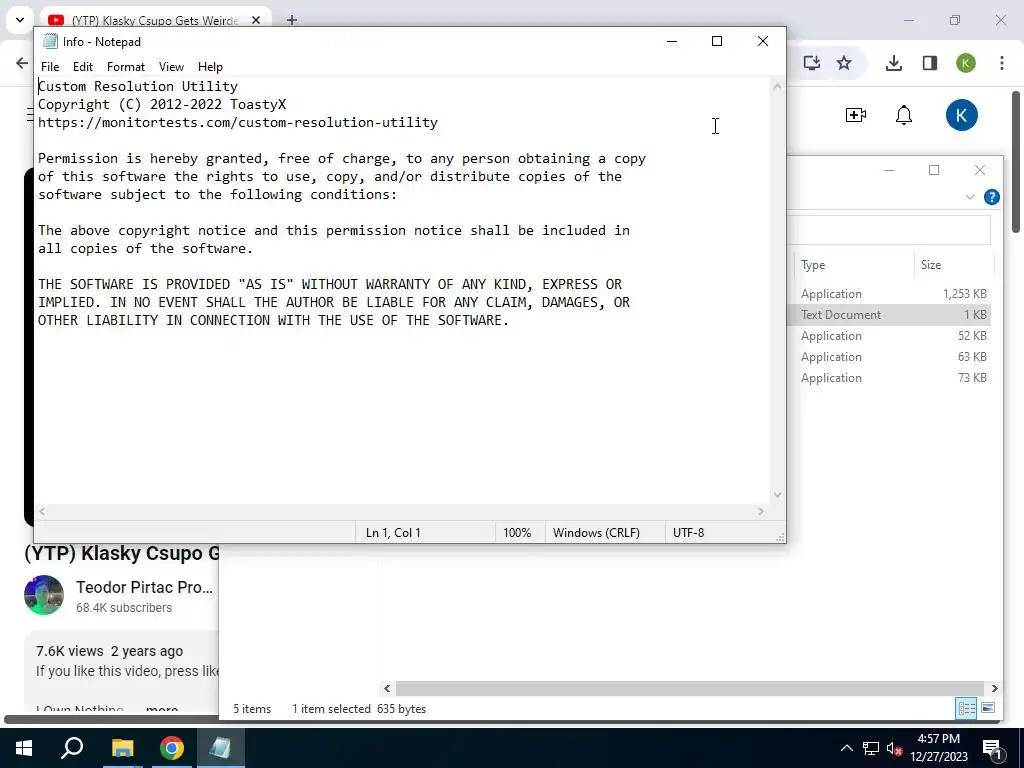
Task: Click the UTF-8 encoding status entry
Action: click(x=688, y=533)
